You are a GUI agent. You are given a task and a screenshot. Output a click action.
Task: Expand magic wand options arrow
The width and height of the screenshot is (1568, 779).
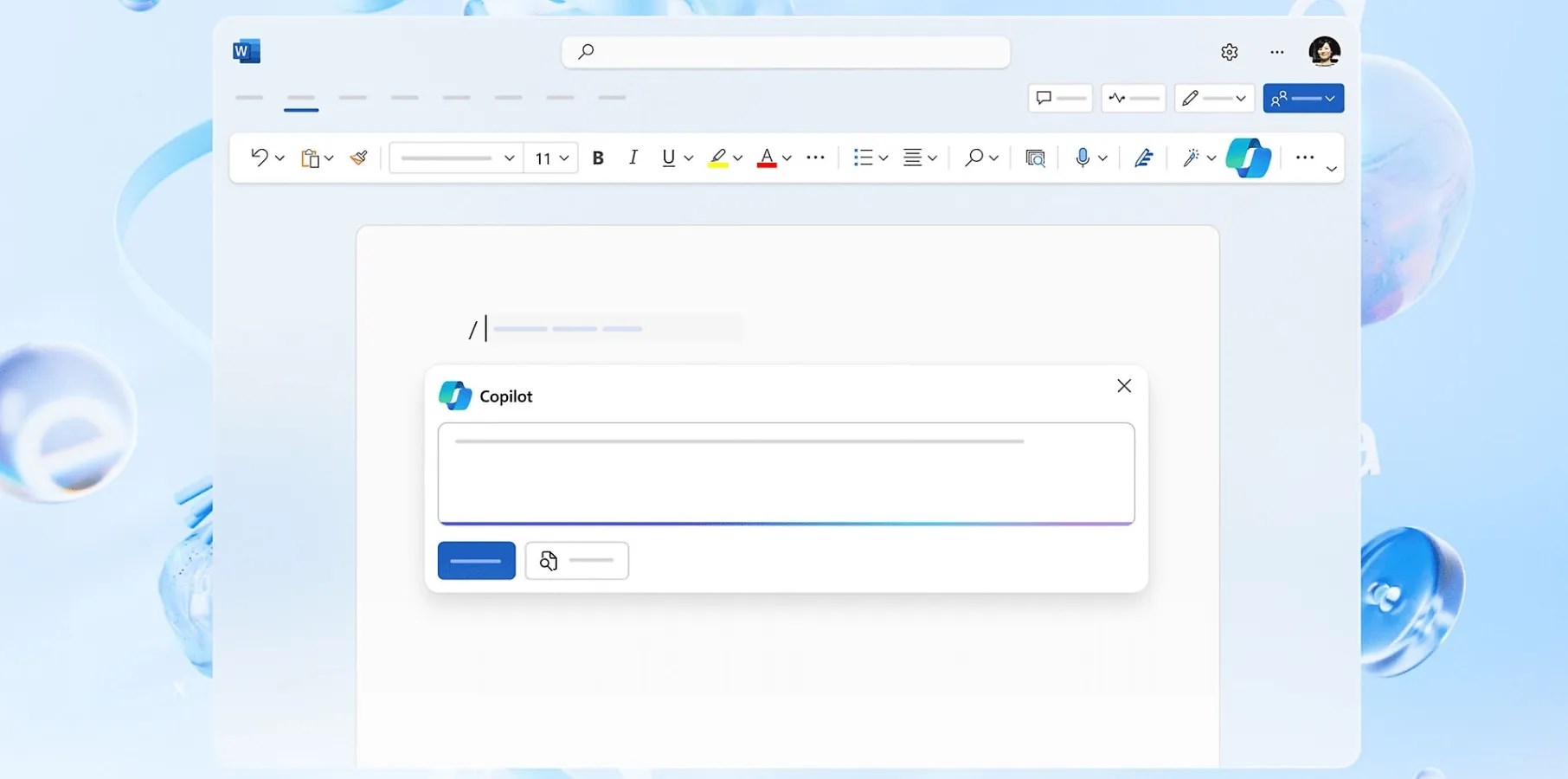(1211, 158)
